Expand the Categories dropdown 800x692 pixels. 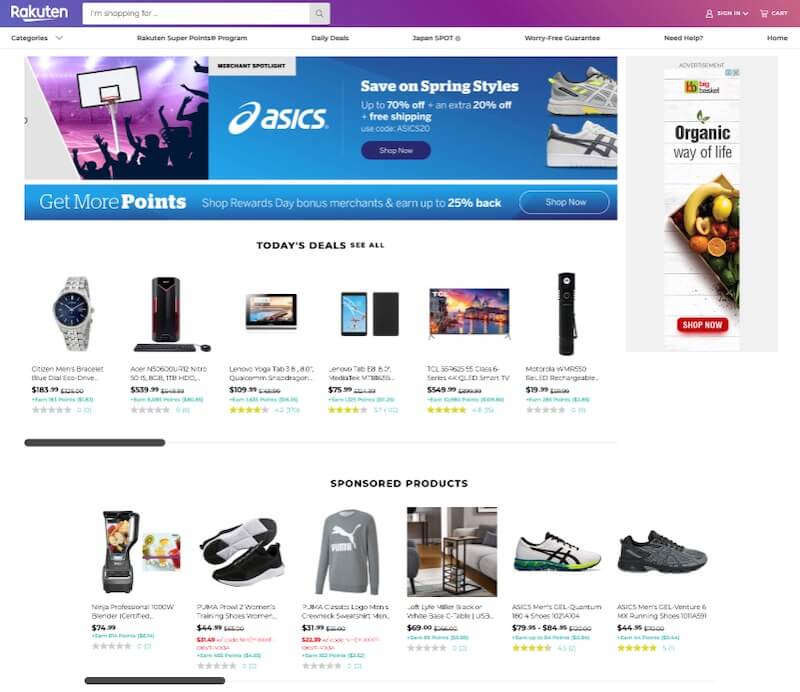click(59, 38)
